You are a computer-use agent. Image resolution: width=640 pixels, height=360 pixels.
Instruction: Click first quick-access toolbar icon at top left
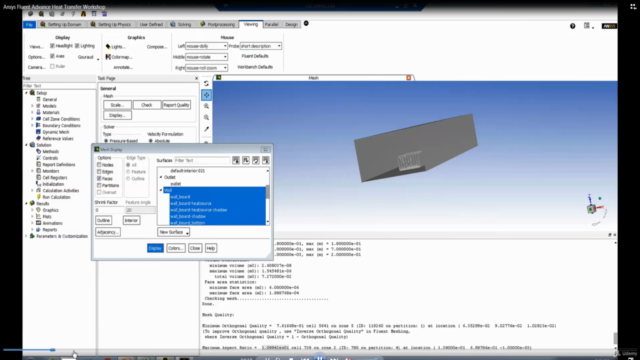click(31, 14)
